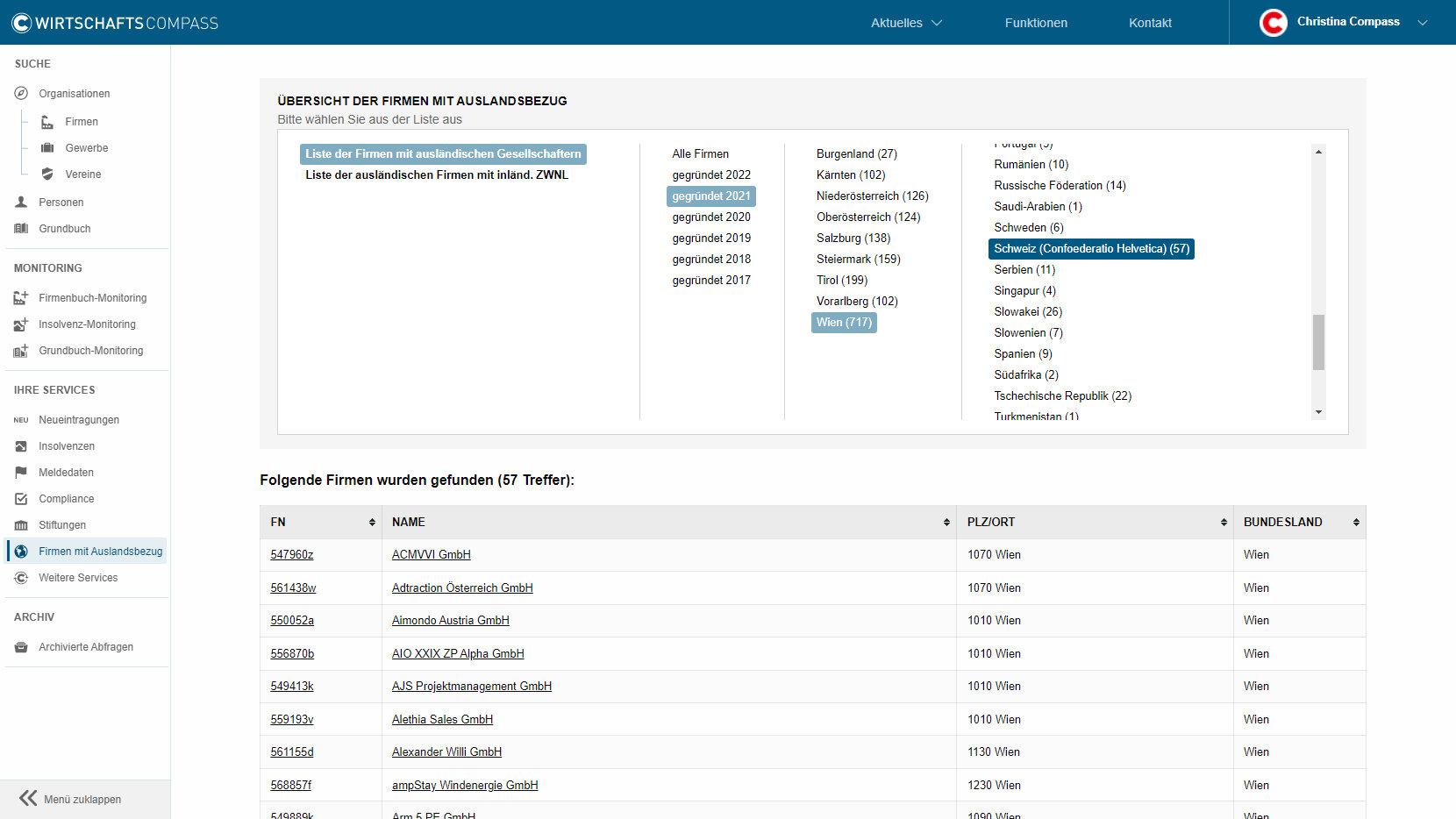Open FN link 568857f

(x=290, y=785)
